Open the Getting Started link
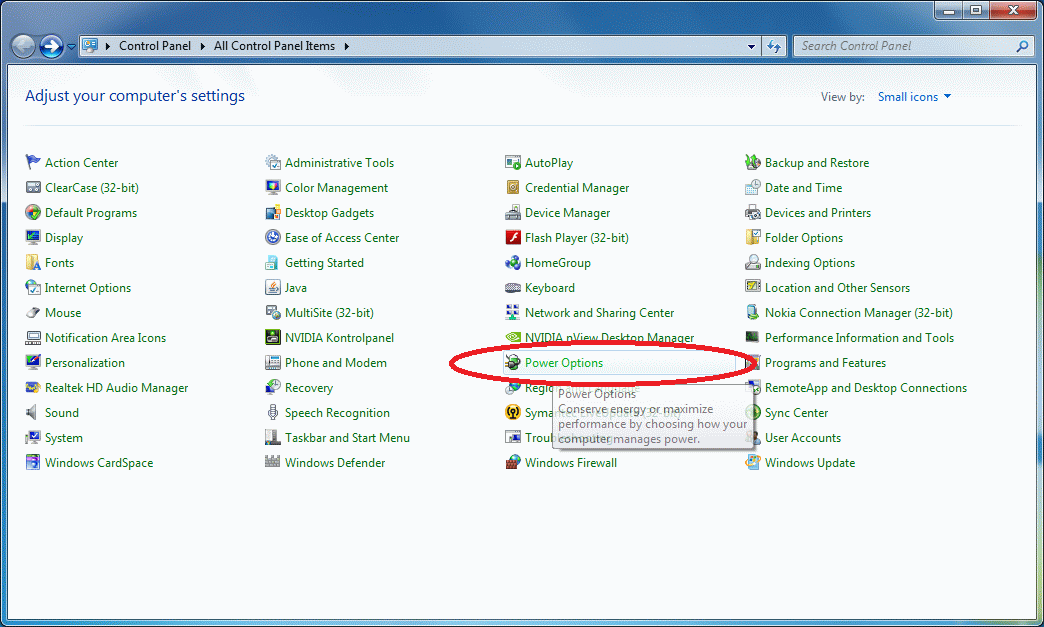 (324, 263)
